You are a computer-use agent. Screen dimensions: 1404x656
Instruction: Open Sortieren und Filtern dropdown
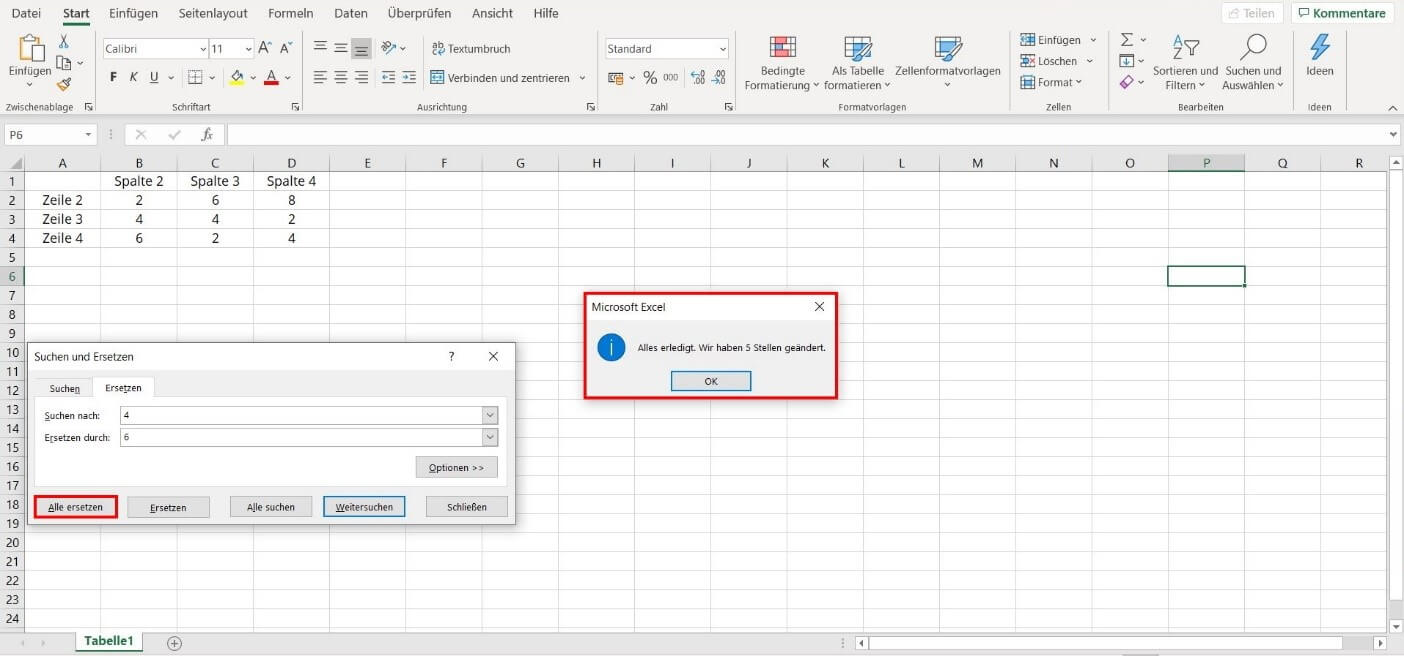click(1185, 63)
